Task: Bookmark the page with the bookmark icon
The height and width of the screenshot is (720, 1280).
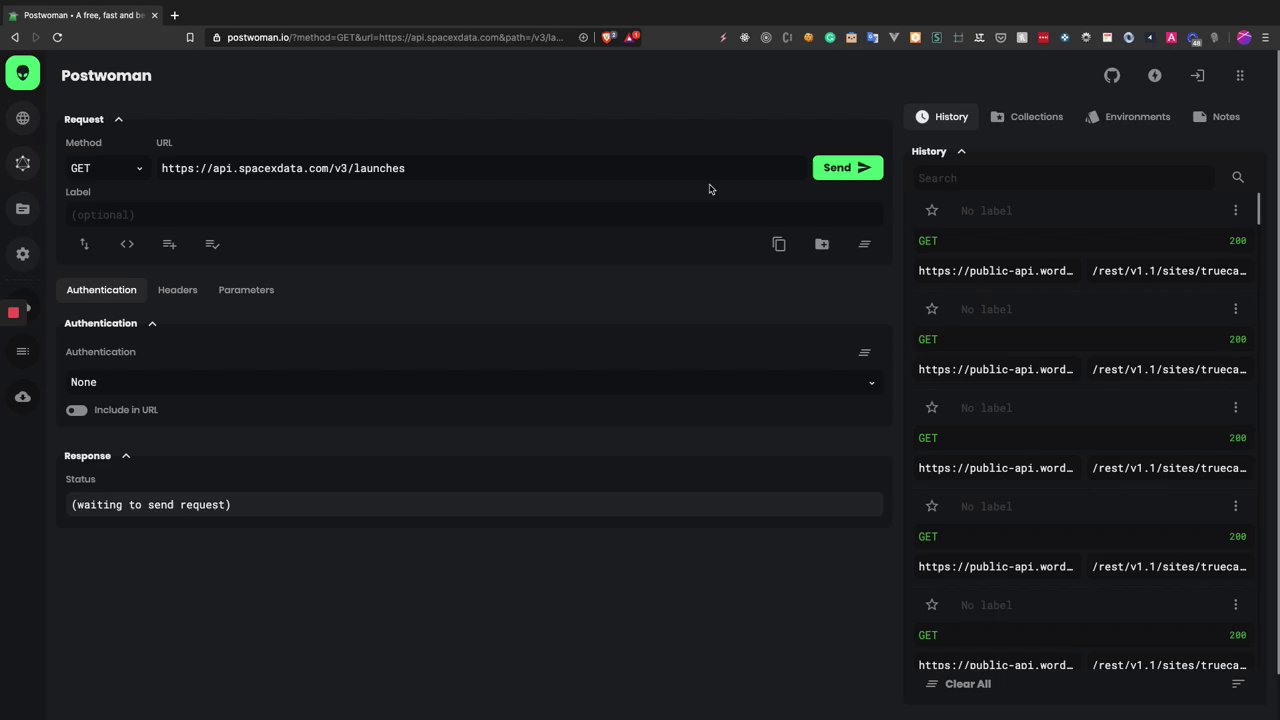Action: coord(190,37)
